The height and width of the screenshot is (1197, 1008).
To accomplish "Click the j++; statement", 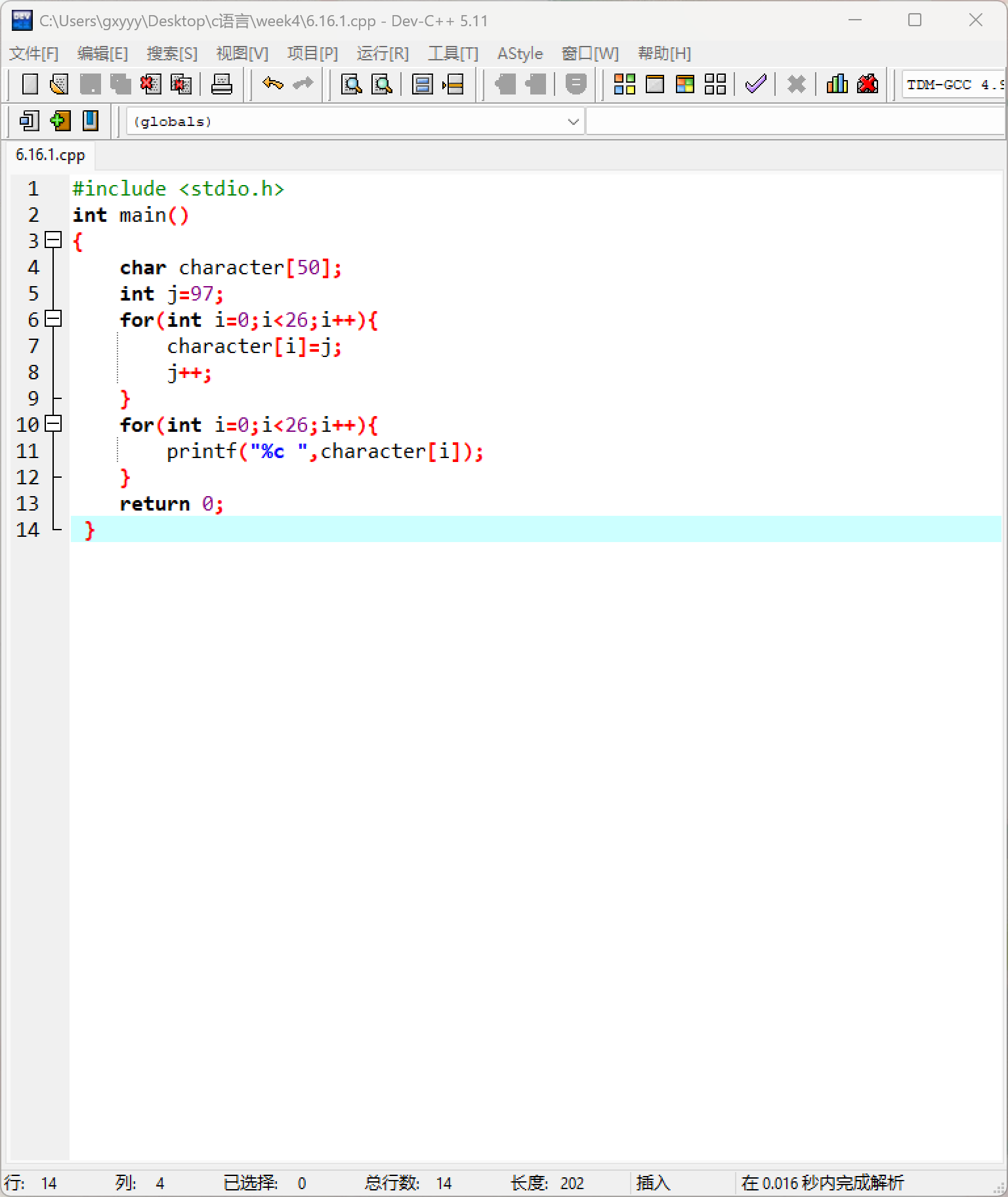I will click(189, 373).
